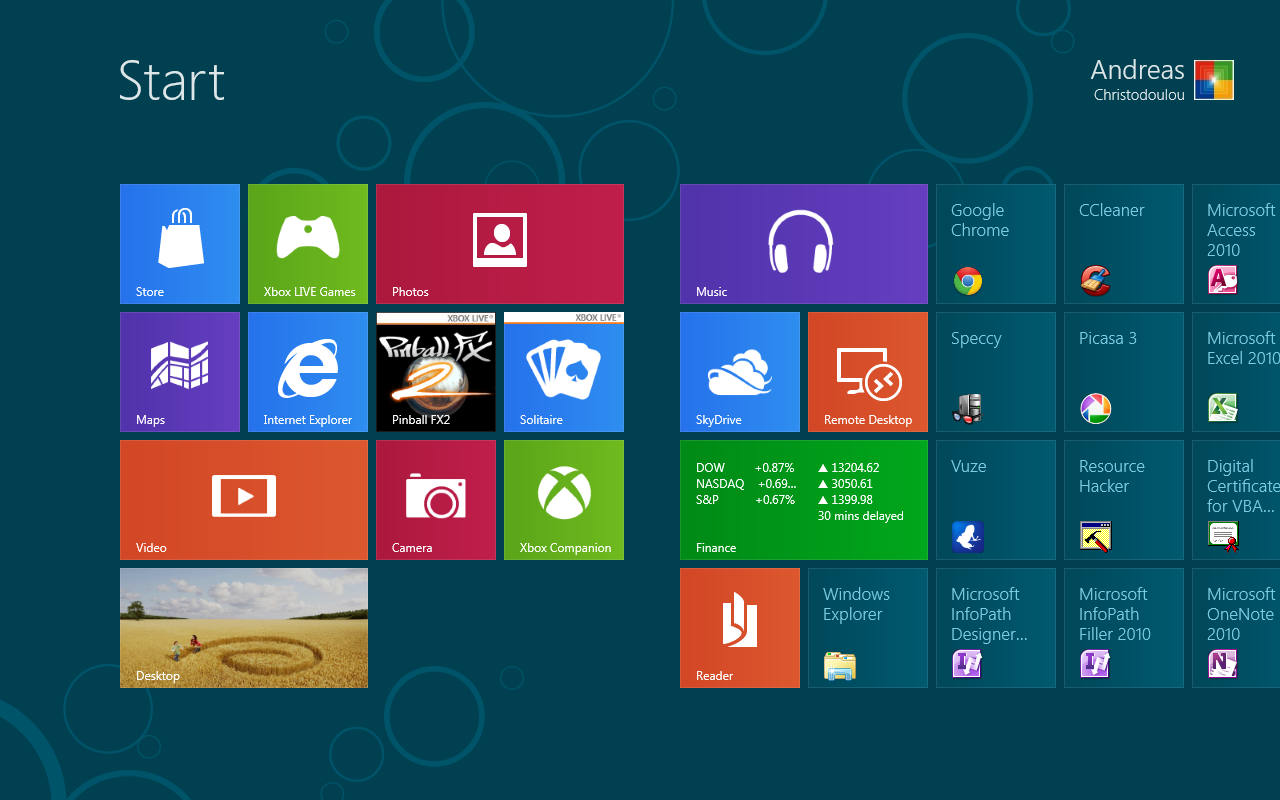
Task: Open the SkyDrive tile
Action: click(740, 372)
